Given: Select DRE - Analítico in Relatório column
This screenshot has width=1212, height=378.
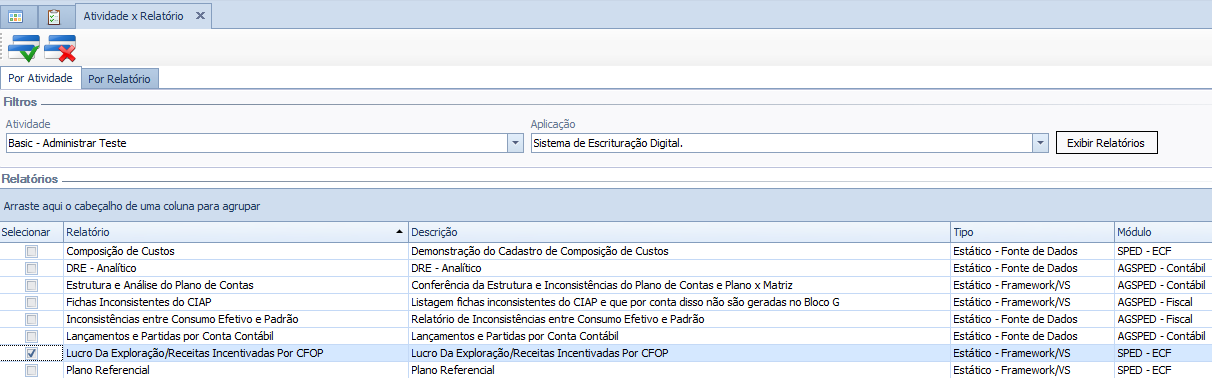Looking at the screenshot, I should click(102, 268).
